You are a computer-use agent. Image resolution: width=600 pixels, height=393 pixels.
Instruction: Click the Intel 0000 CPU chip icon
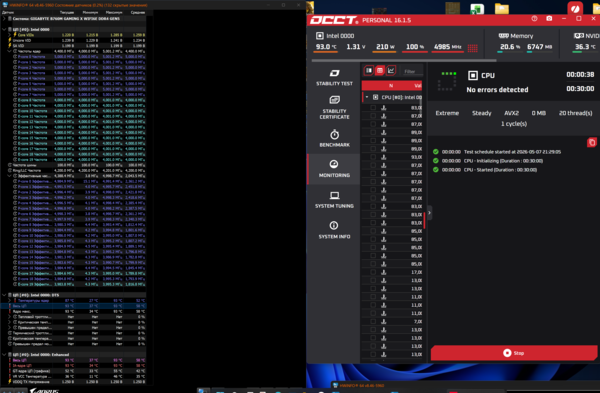pyautogui.click(x=320, y=36)
